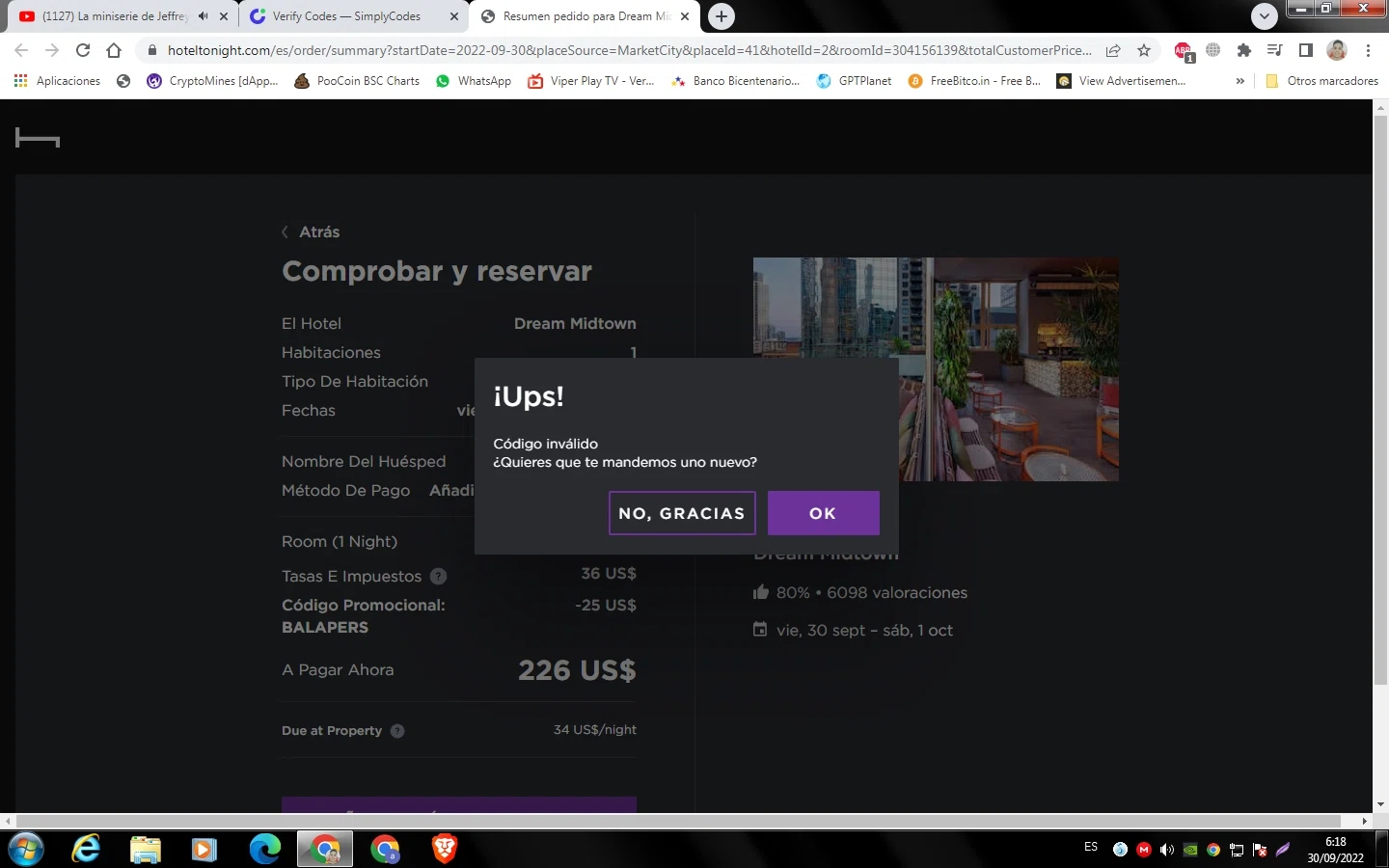Open the CryptoMines bookmark
The height and width of the screenshot is (868, 1389).
tap(212, 81)
